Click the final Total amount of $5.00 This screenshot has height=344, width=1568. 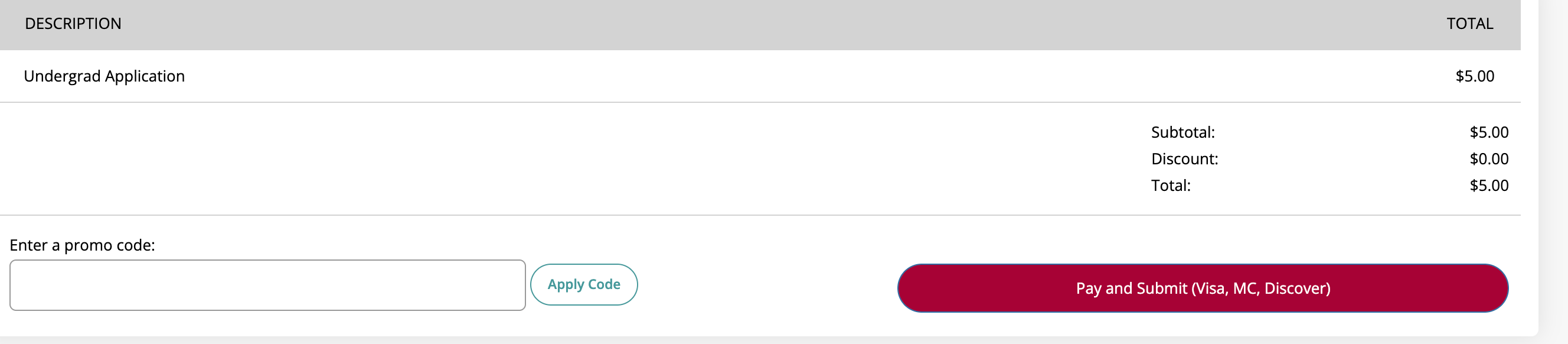pos(1488,186)
